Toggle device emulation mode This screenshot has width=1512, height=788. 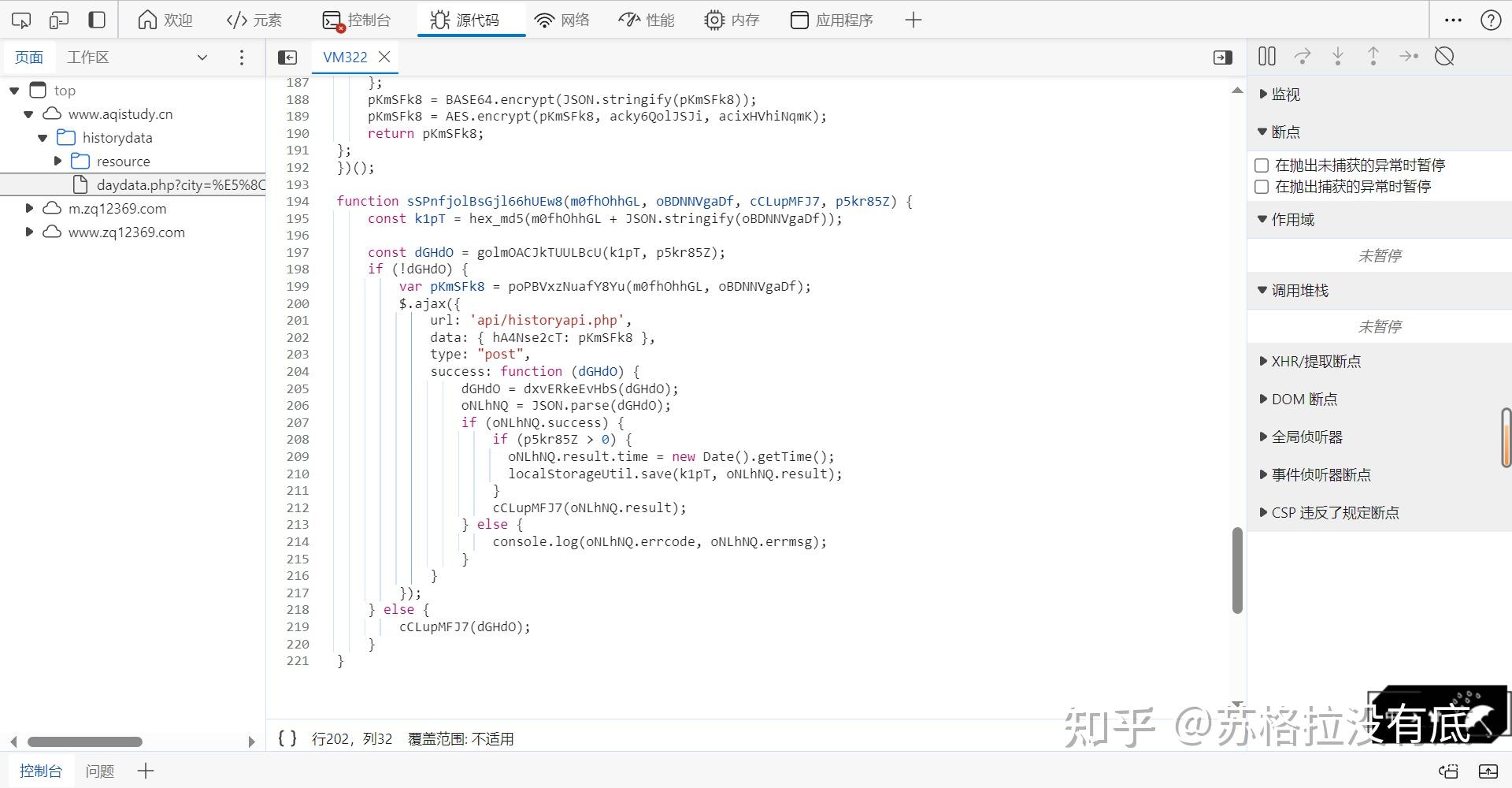click(59, 19)
